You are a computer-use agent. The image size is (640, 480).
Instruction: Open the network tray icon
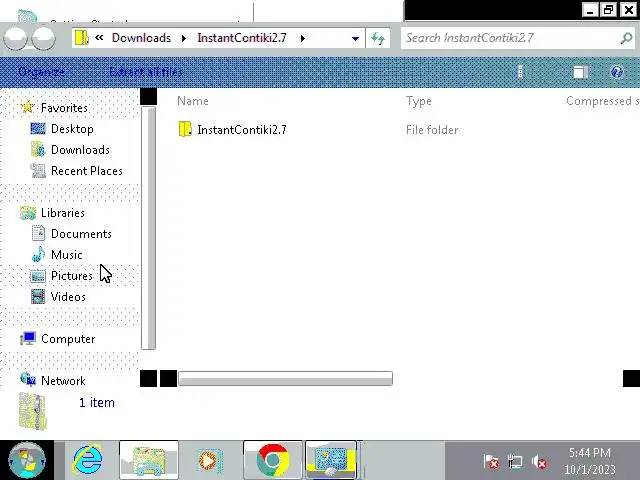tap(515, 462)
